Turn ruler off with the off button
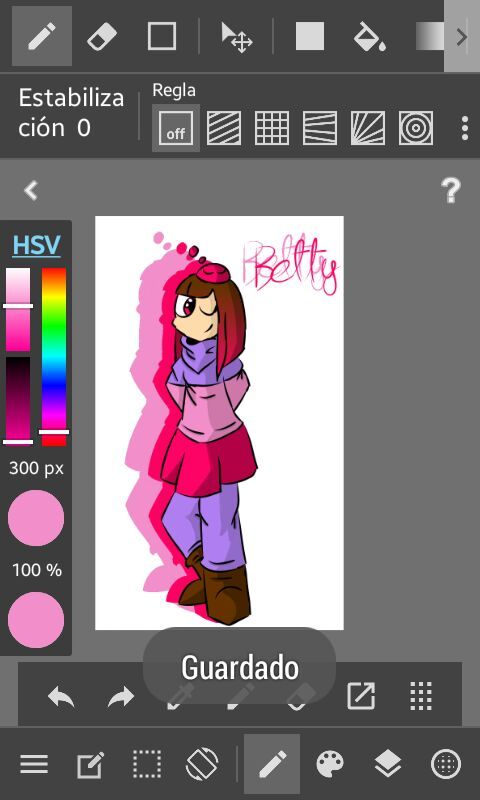This screenshot has height=800, width=480. [176, 128]
